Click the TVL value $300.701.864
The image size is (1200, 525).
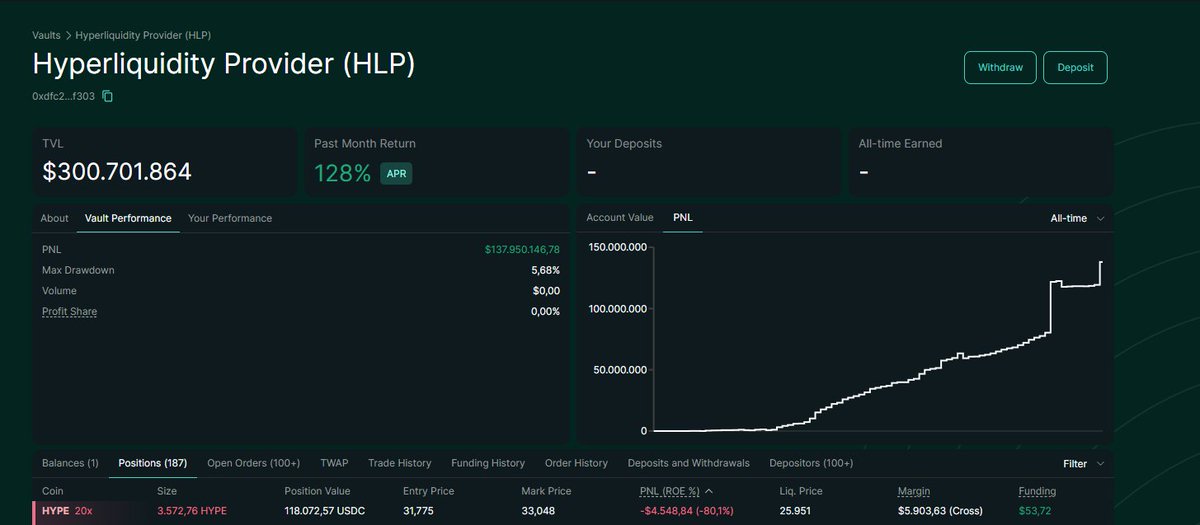click(117, 172)
